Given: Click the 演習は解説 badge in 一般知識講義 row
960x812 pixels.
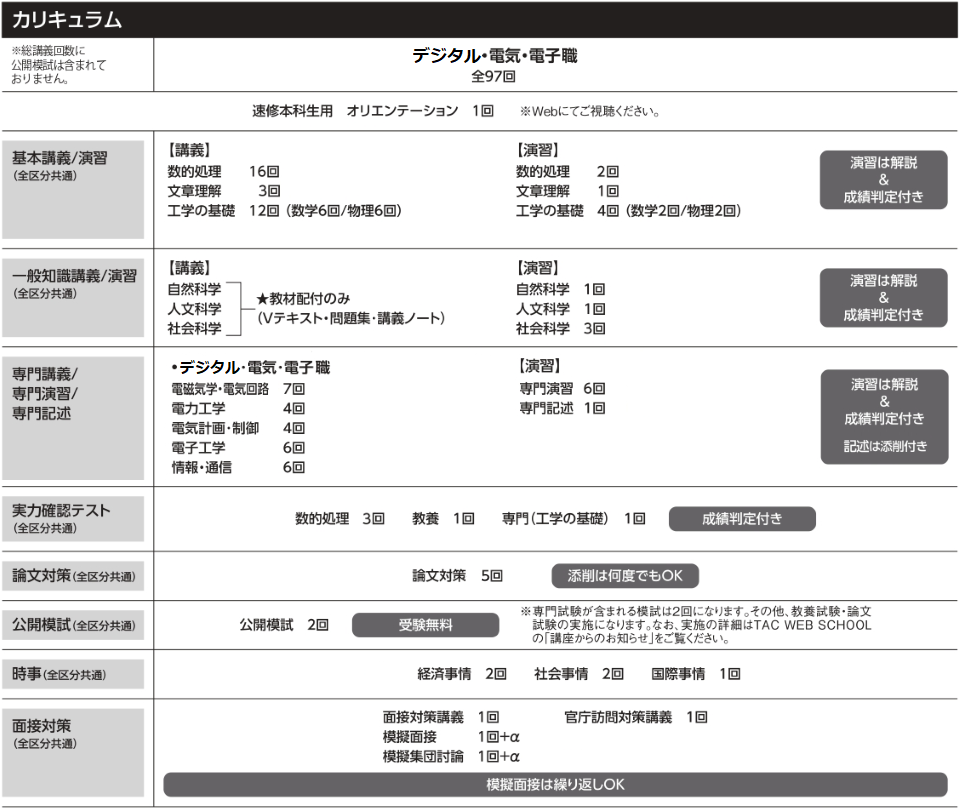Looking at the screenshot, I should click(x=883, y=297).
